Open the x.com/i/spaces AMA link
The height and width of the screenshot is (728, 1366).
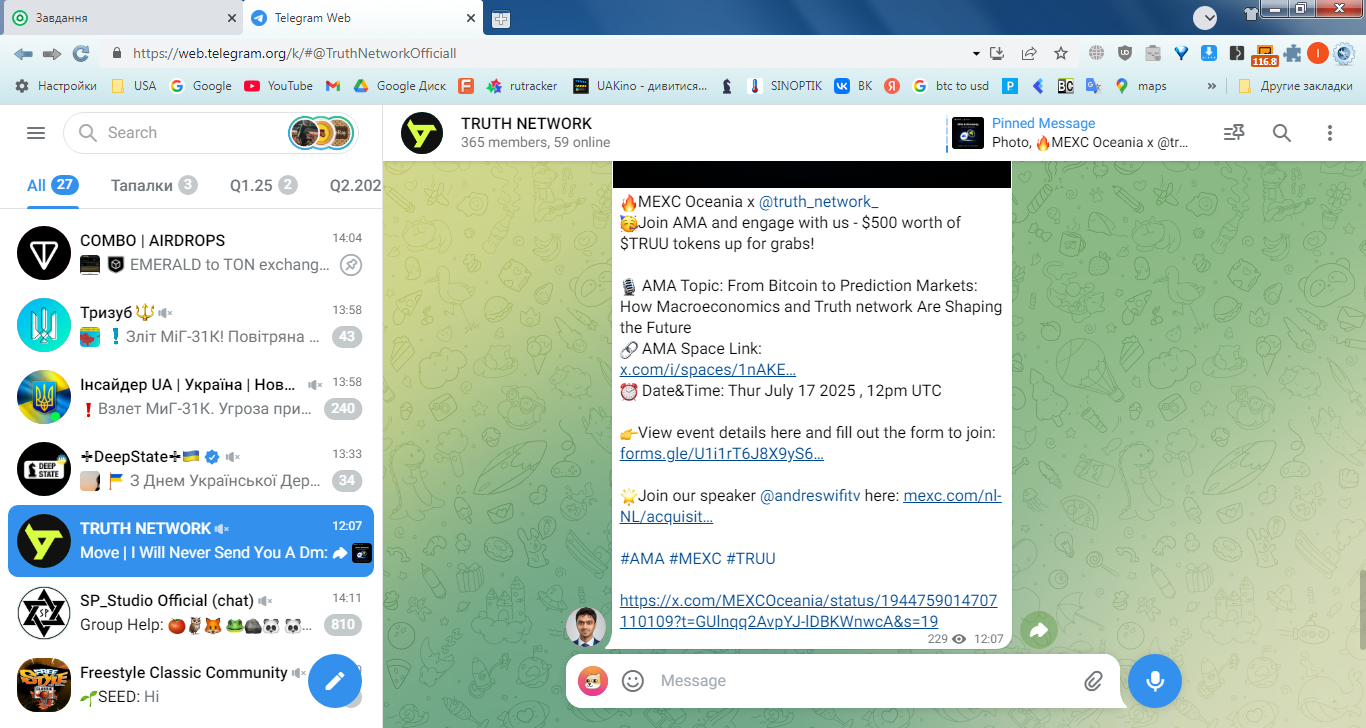point(708,370)
